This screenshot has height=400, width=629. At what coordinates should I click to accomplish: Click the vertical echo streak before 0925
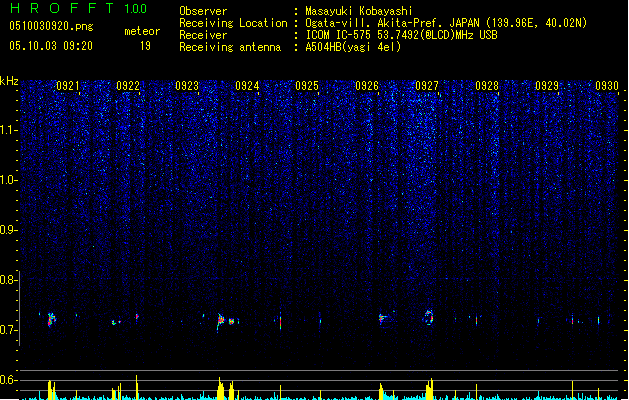[x=280, y=321]
